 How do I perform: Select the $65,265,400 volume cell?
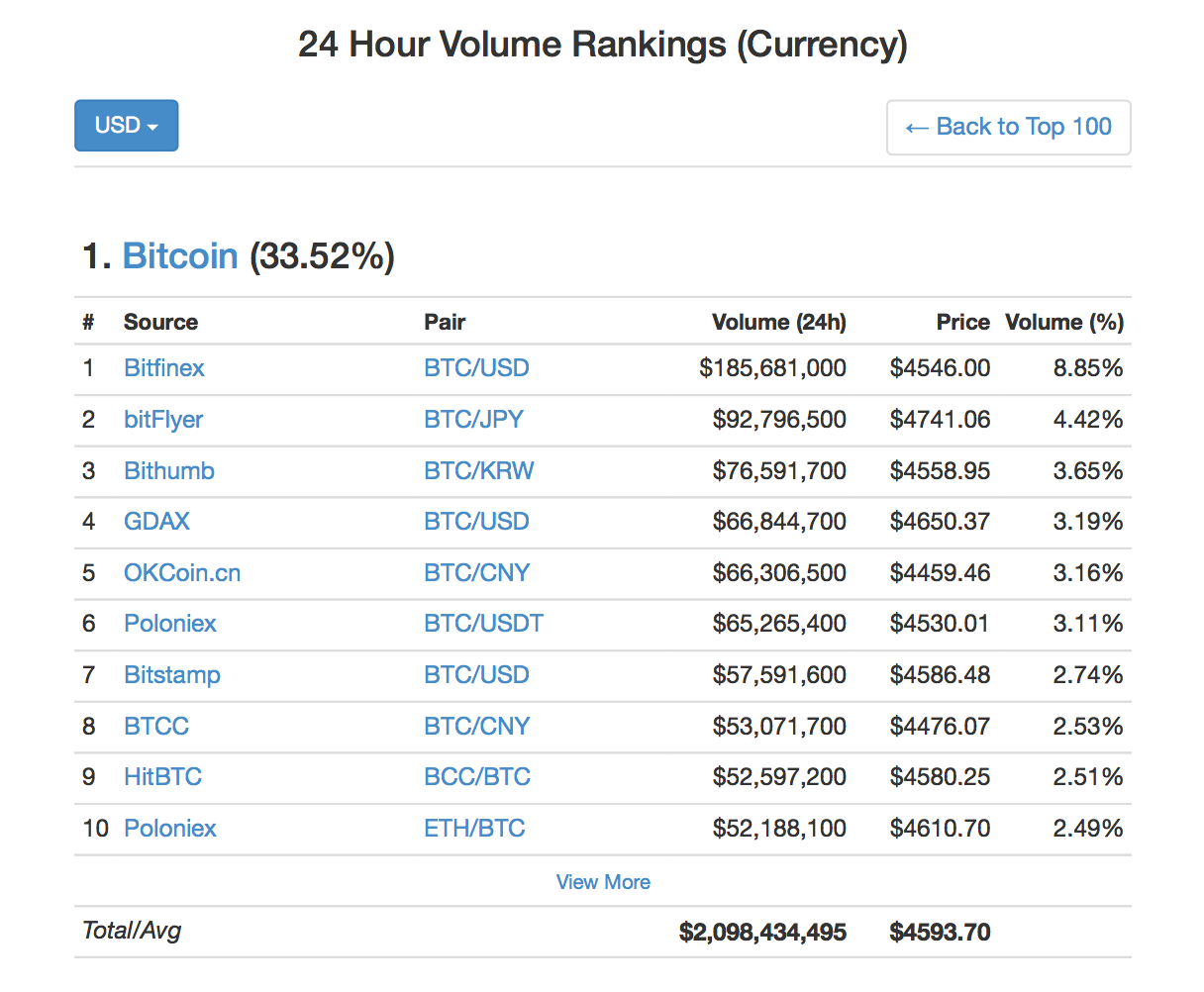[x=779, y=624]
